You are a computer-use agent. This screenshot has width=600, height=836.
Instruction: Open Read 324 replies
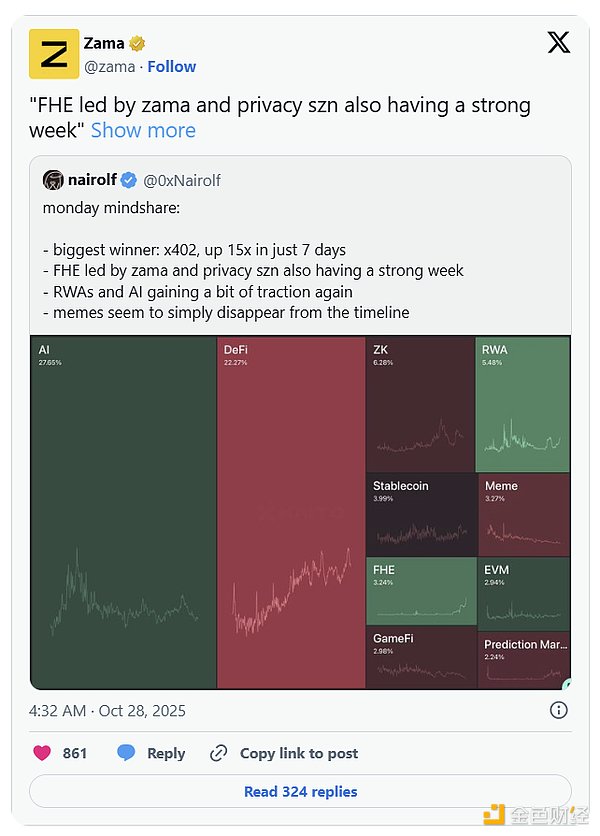click(x=300, y=791)
